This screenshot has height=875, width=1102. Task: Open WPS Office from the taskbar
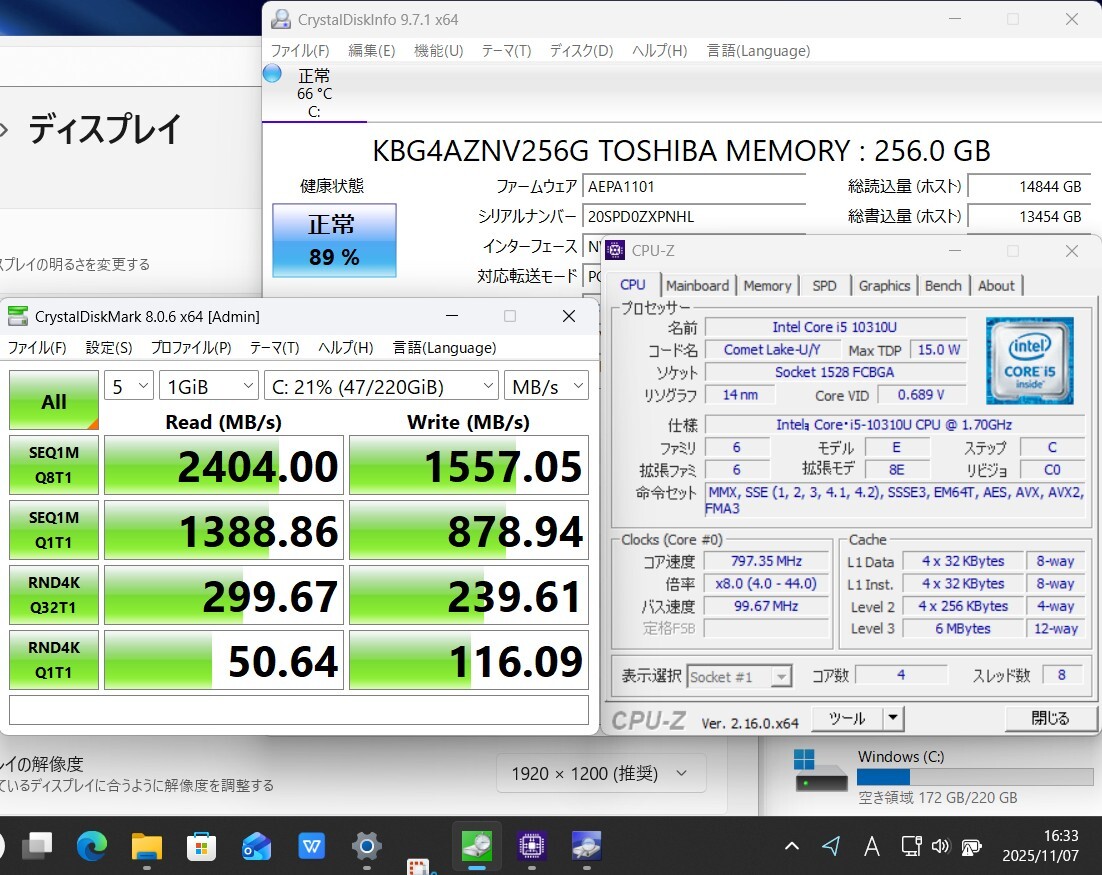pyautogui.click(x=312, y=847)
